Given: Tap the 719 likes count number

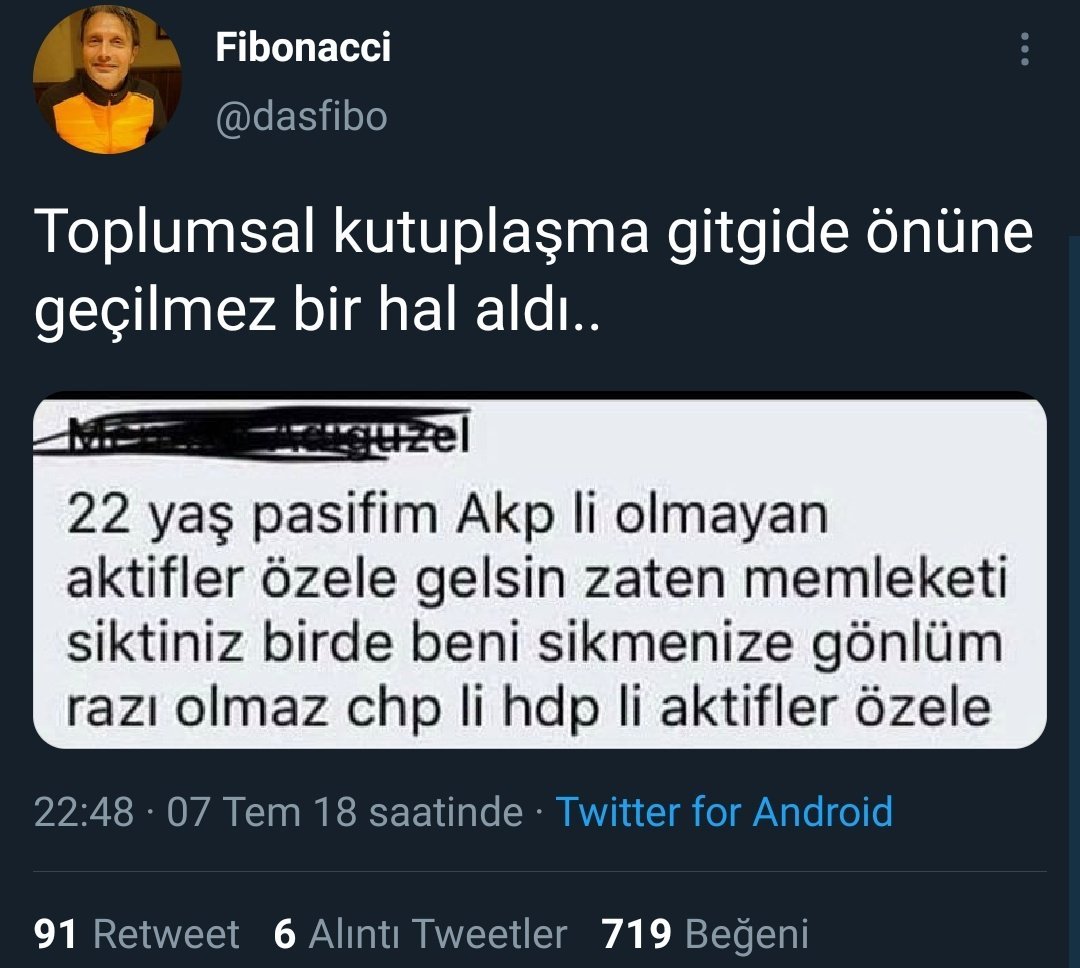Looking at the screenshot, I should [x=636, y=934].
